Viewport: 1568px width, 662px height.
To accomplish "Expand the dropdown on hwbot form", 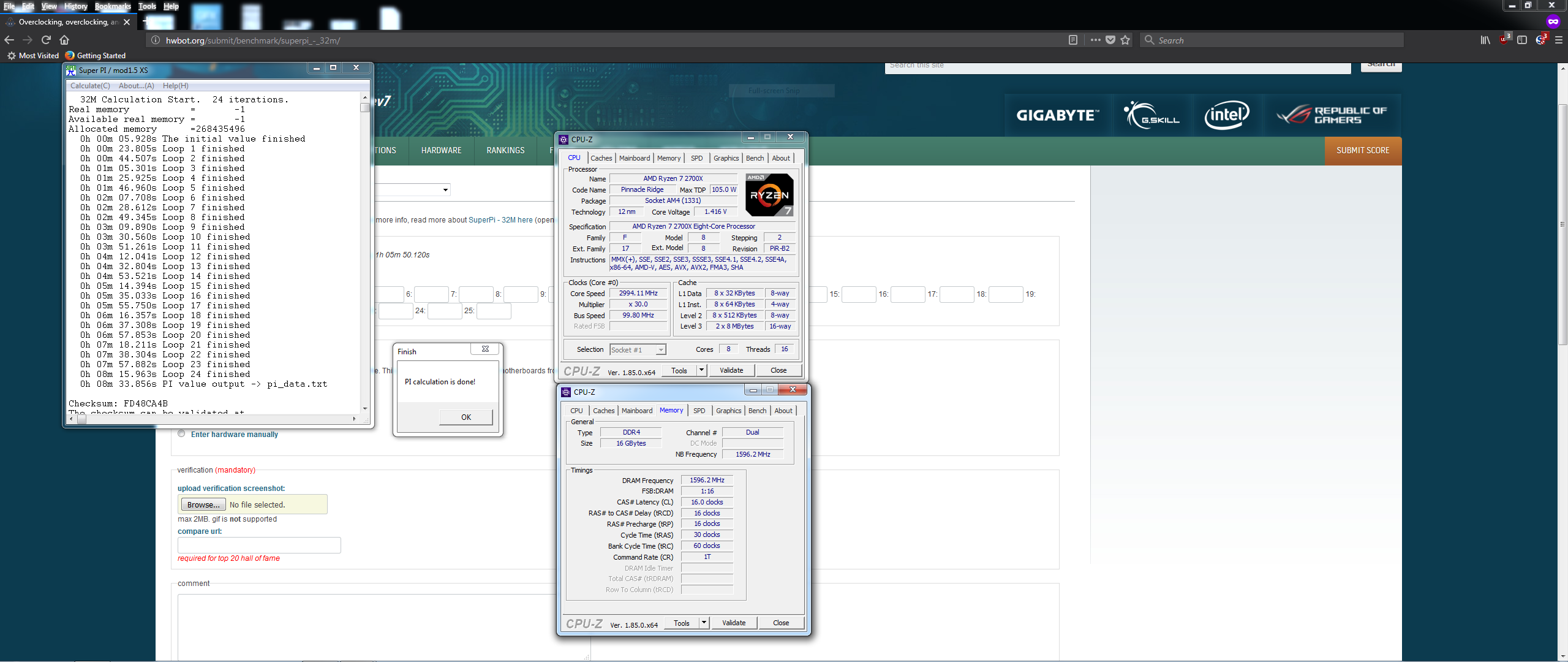I will pyautogui.click(x=445, y=190).
